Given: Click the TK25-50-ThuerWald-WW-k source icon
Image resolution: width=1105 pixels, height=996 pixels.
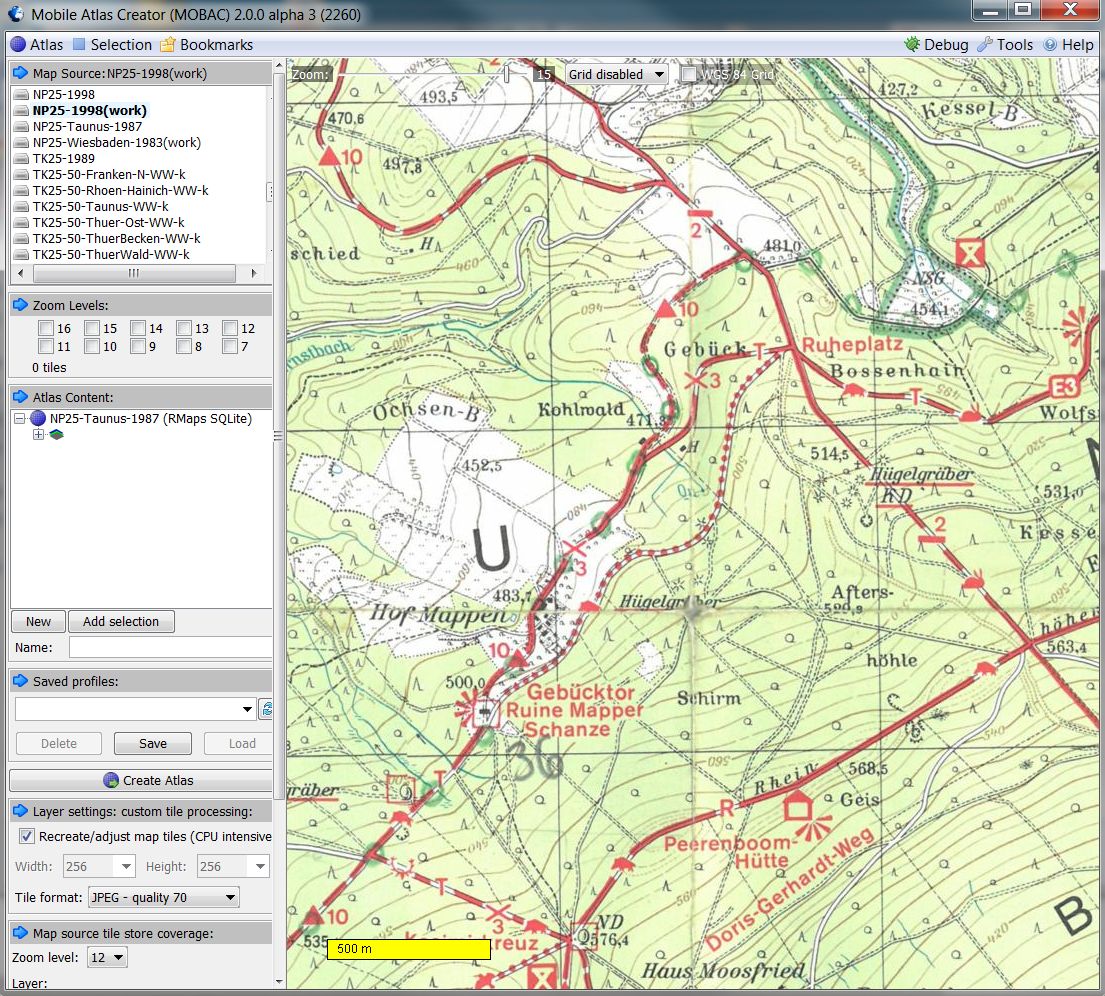Looking at the screenshot, I should tap(21, 254).
